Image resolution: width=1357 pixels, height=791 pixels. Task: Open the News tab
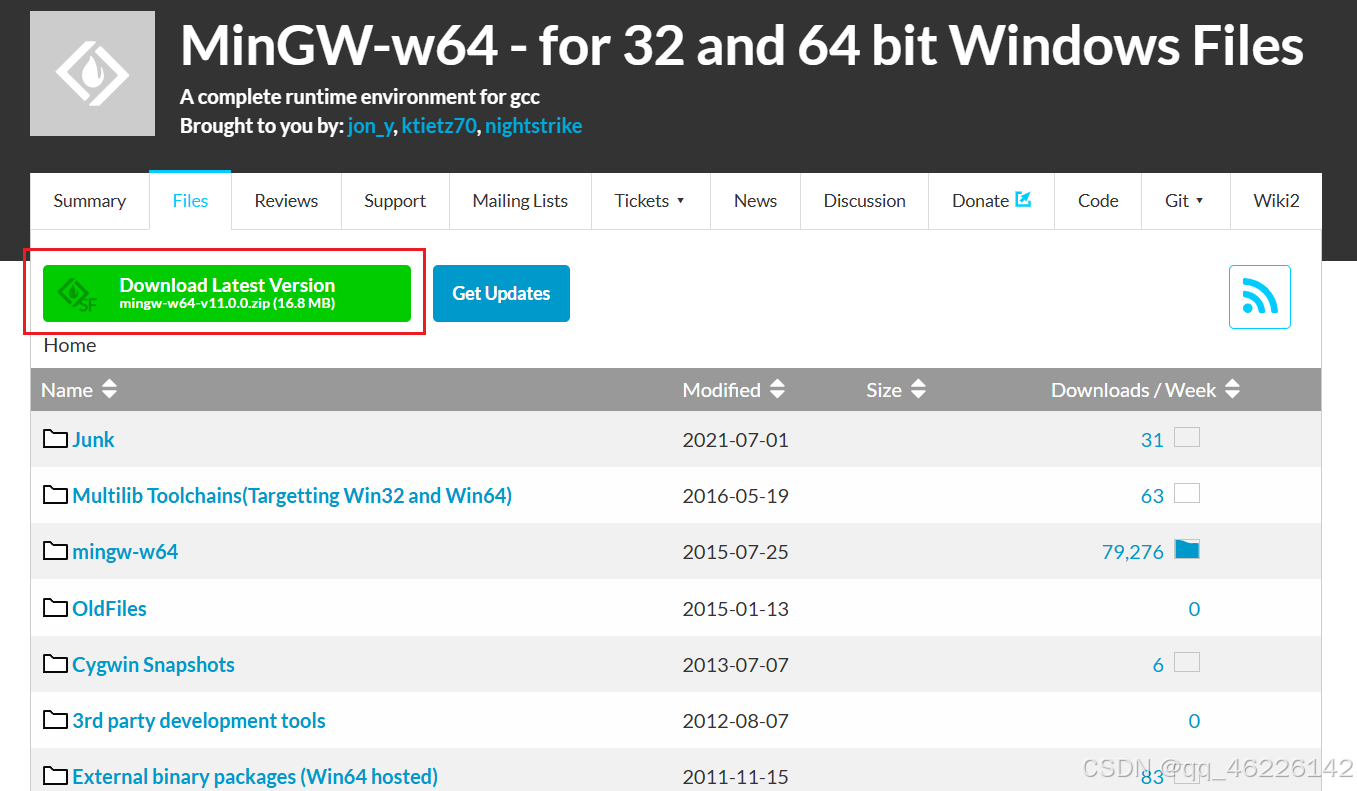(x=755, y=201)
